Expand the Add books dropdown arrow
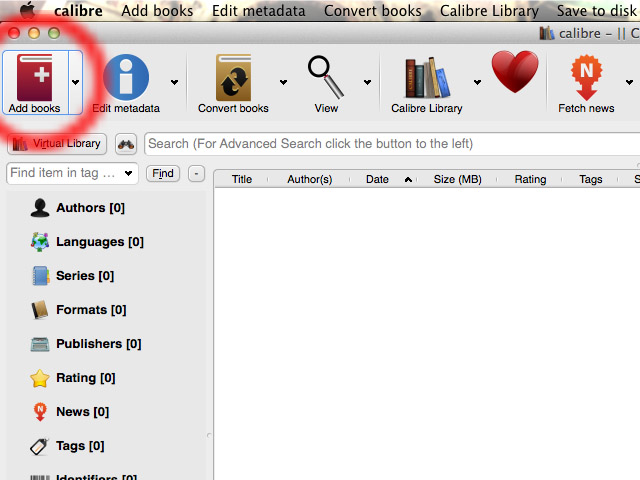The width and height of the screenshot is (640, 480). pyautogui.click(x=75, y=83)
